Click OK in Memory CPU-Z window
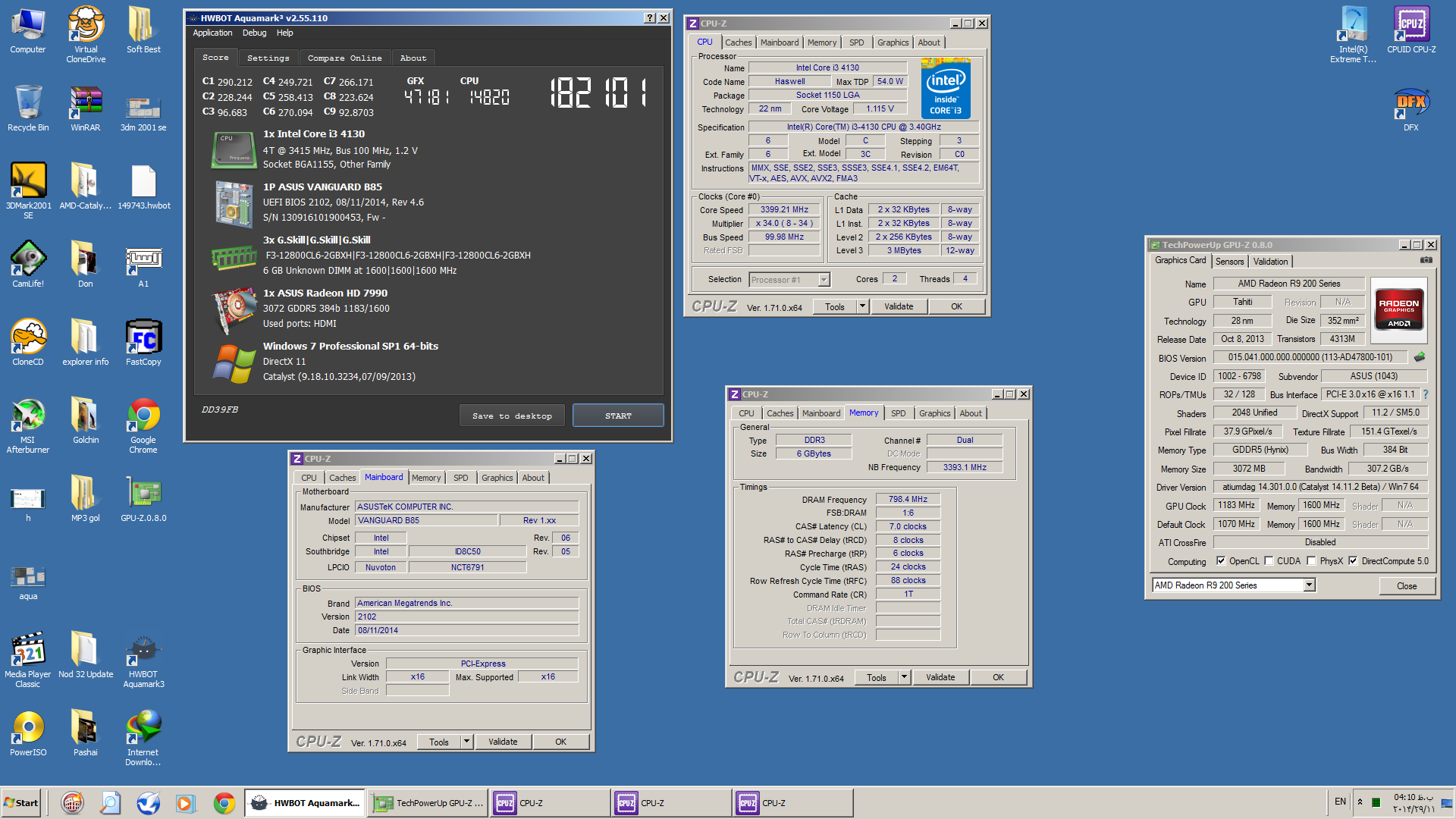 click(x=998, y=677)
